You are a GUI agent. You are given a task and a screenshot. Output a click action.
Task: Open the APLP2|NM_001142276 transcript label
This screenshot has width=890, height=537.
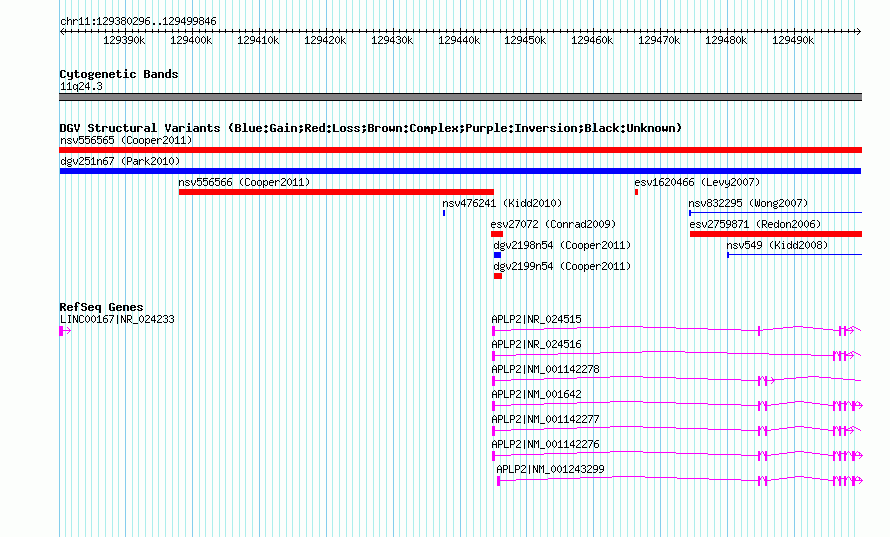tap(545, 444)
